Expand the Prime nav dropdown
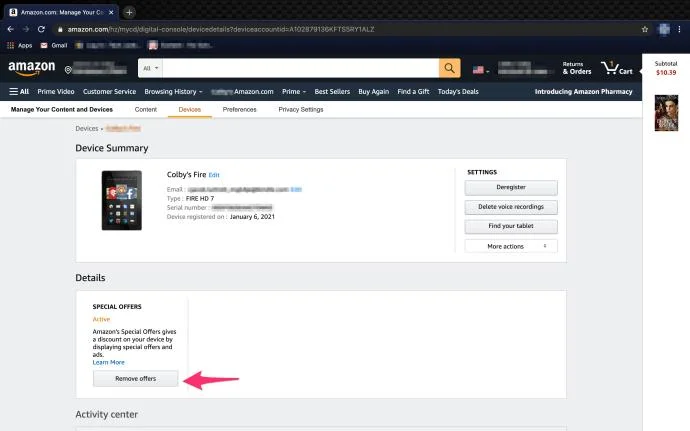Image resolution: width=690 pixels, height=431 pixels. pos(294,92)
